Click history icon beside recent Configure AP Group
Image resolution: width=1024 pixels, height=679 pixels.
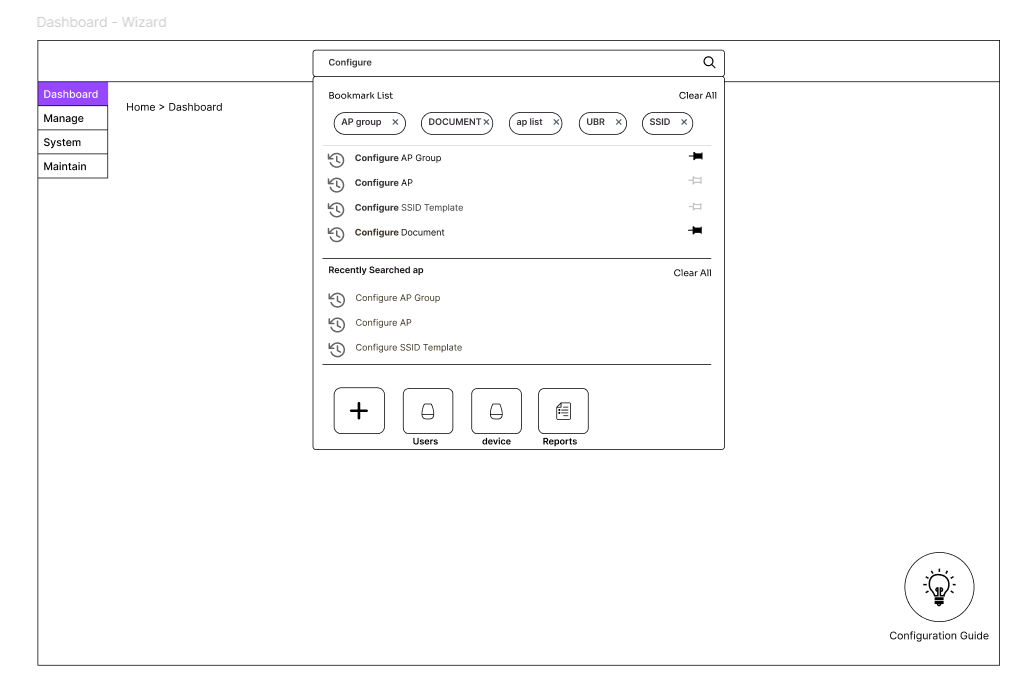click(x=336, y=299)
